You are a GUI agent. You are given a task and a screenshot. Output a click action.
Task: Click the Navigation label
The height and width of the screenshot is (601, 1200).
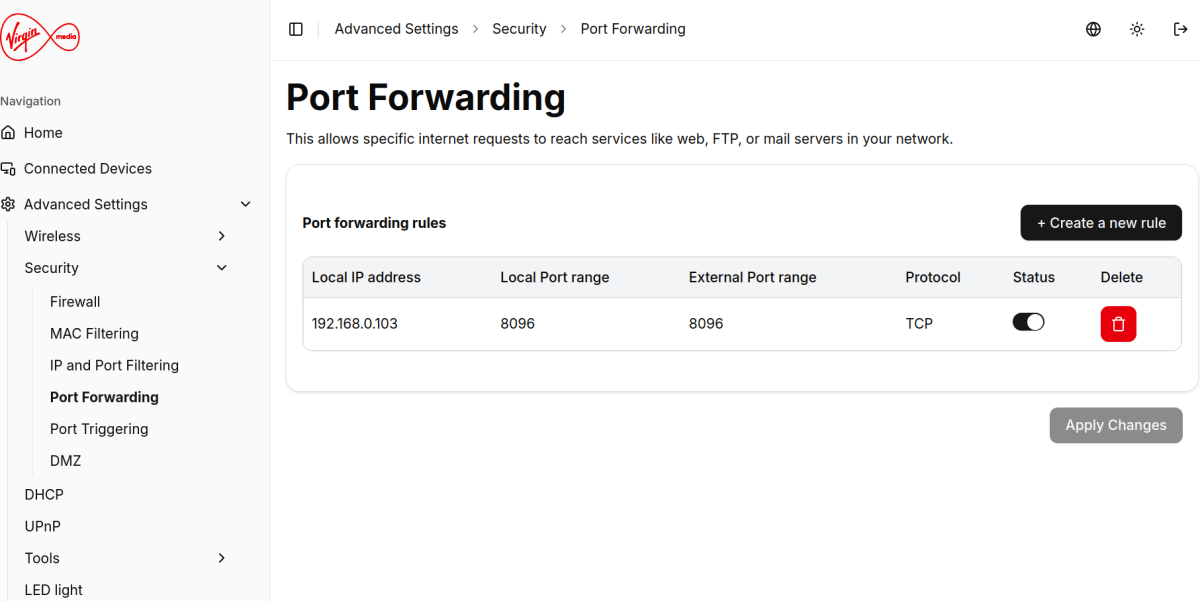click(x=31, y=101)
